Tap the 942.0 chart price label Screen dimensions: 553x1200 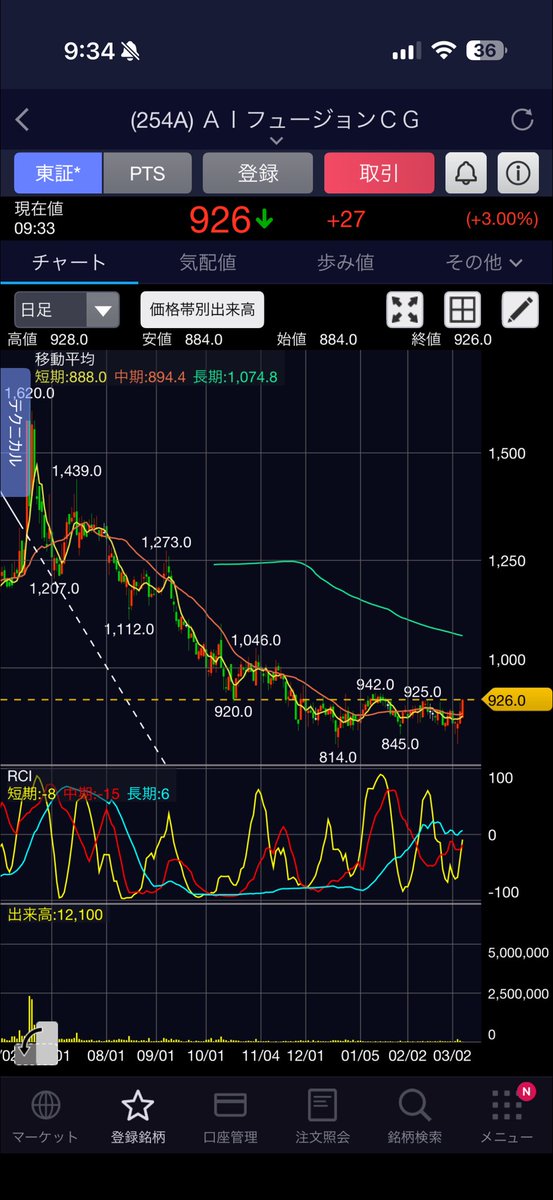click(x=376, y=684)
